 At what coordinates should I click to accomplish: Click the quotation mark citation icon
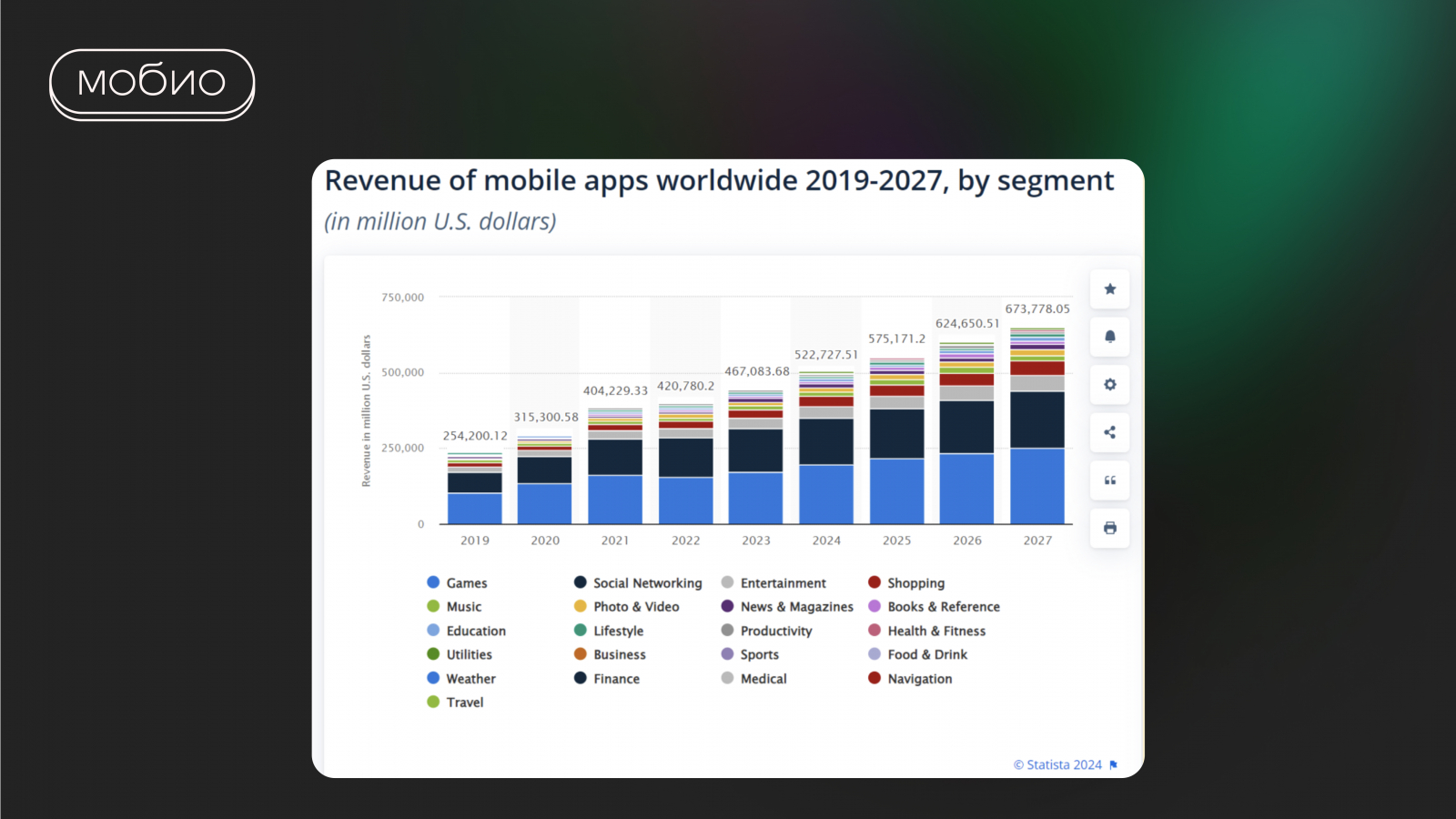click(1109, 480)
